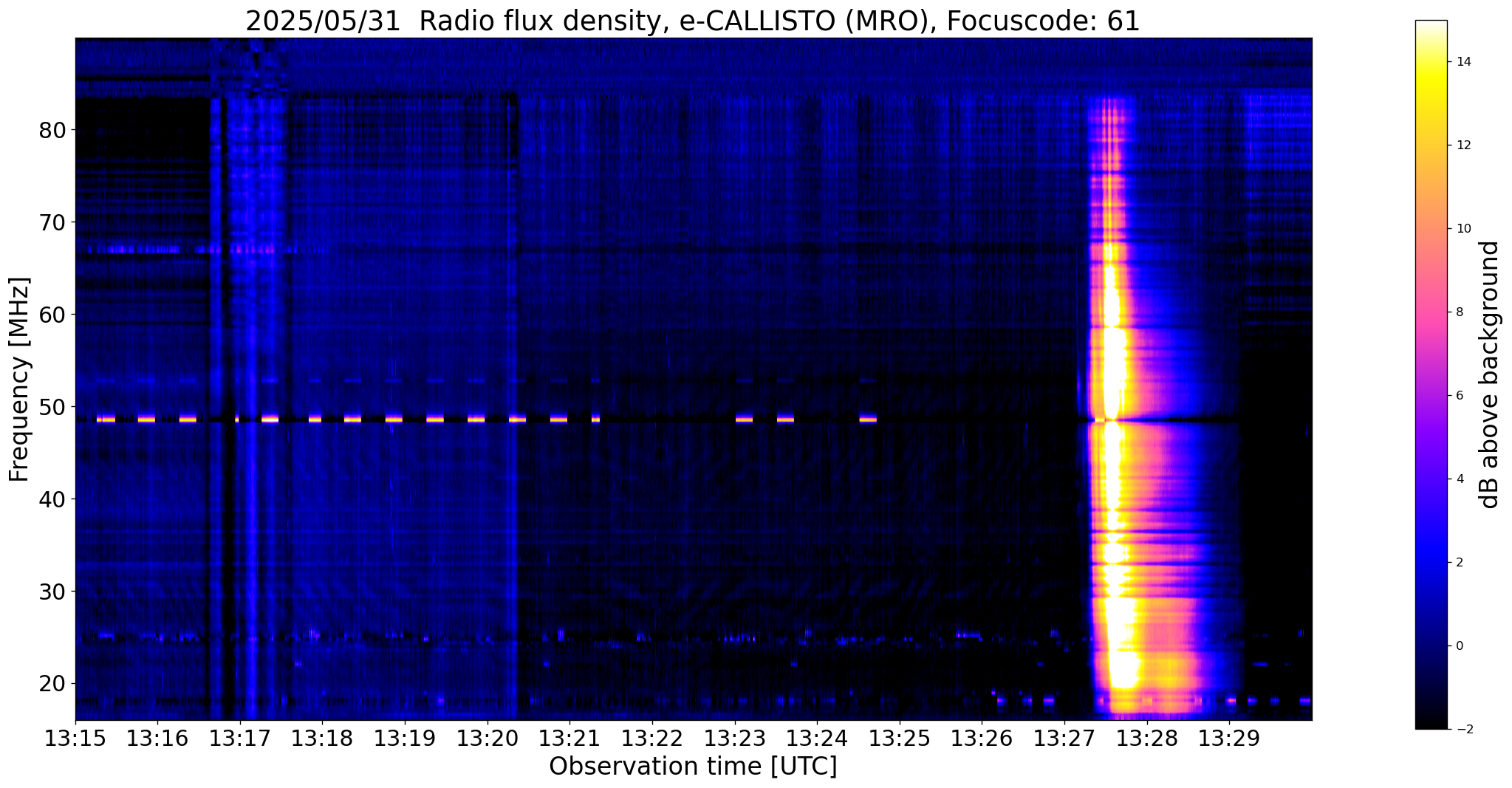Click the 80 MHz frequency tick label
Image resolution: width=1512 pixels, height=788 pixels.
click(x=52, y=130)
